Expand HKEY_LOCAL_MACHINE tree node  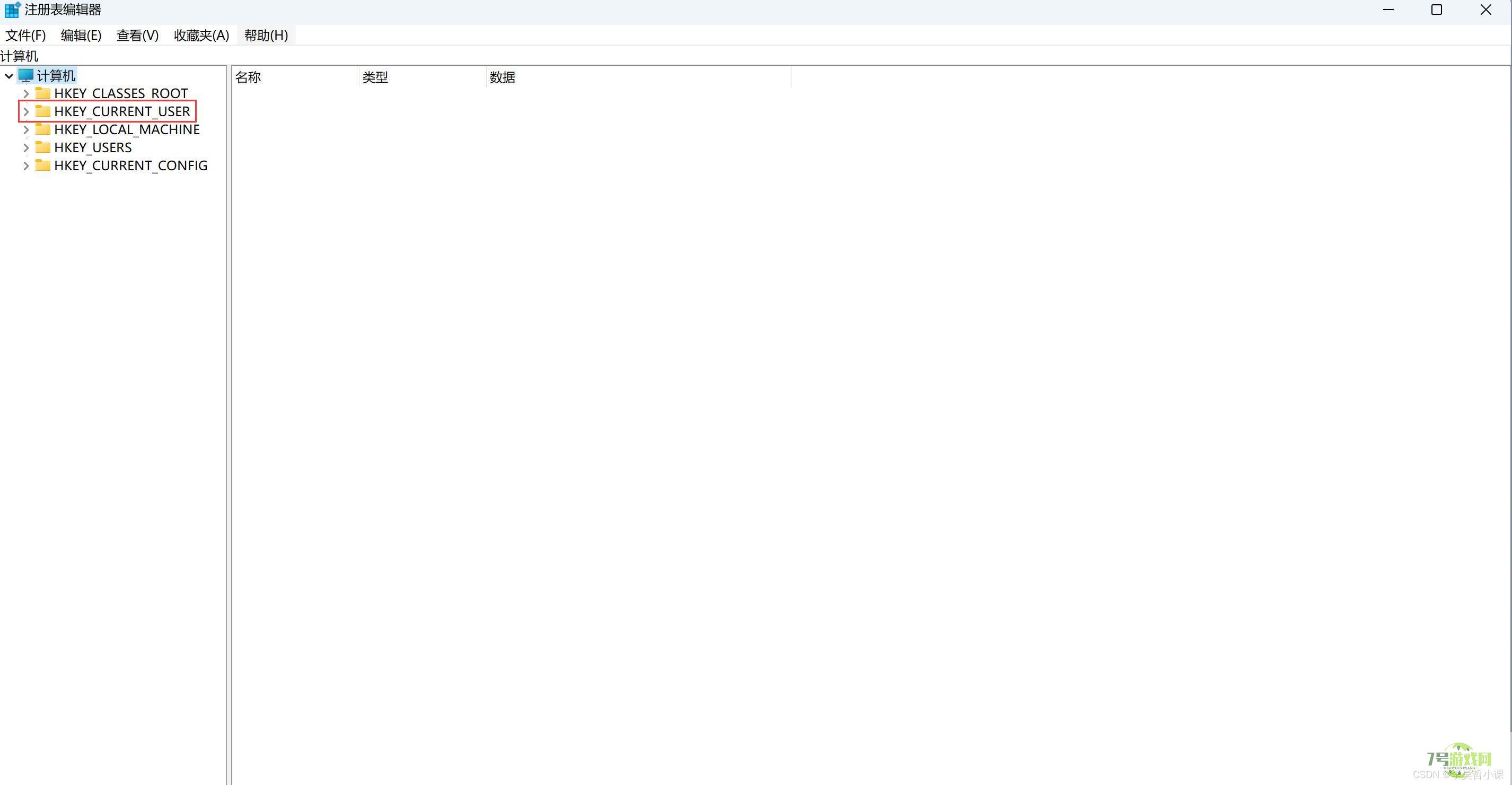[x=26, y=129]
